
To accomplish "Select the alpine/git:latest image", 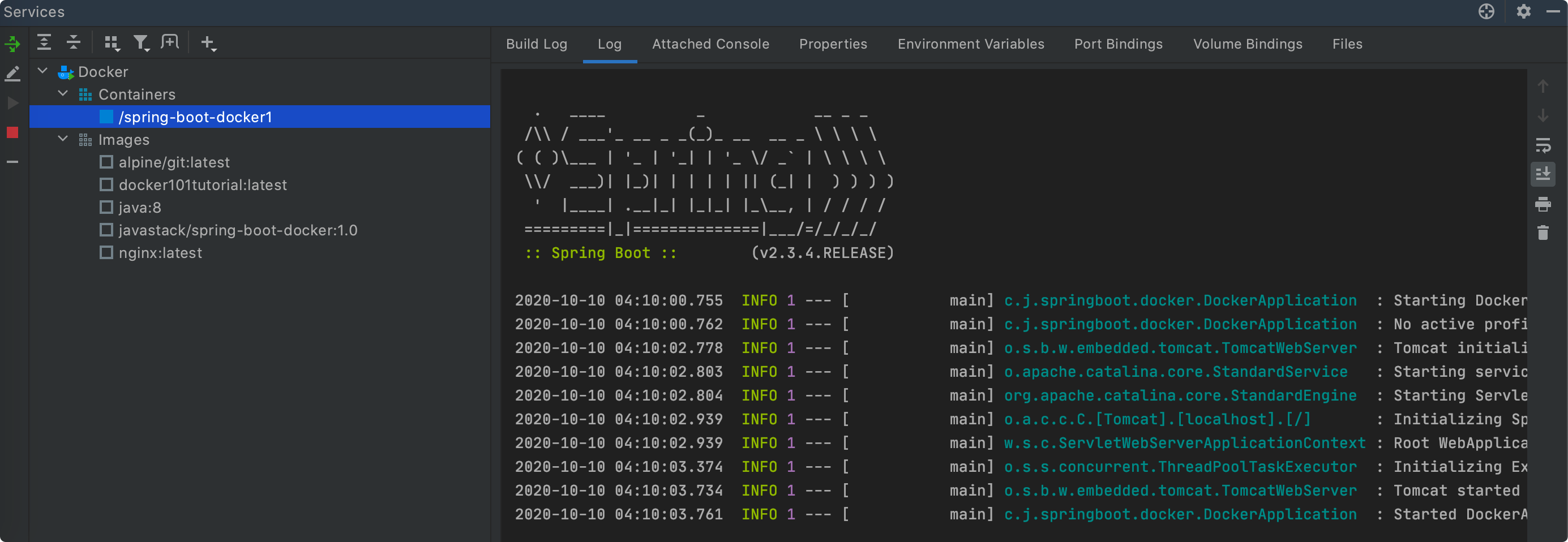I will point(174,162).
